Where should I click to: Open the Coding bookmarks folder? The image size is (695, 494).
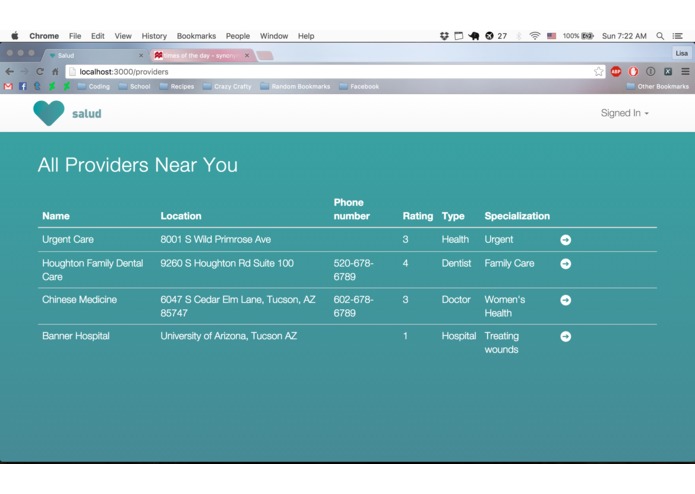point(94,86)
